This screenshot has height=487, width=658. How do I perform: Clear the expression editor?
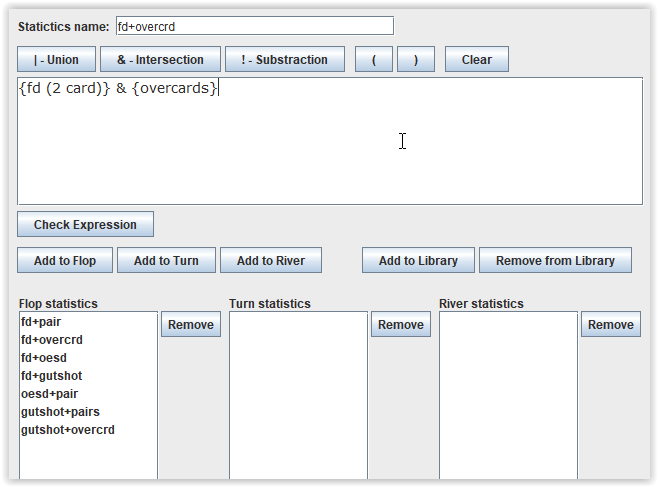[476, 60]
